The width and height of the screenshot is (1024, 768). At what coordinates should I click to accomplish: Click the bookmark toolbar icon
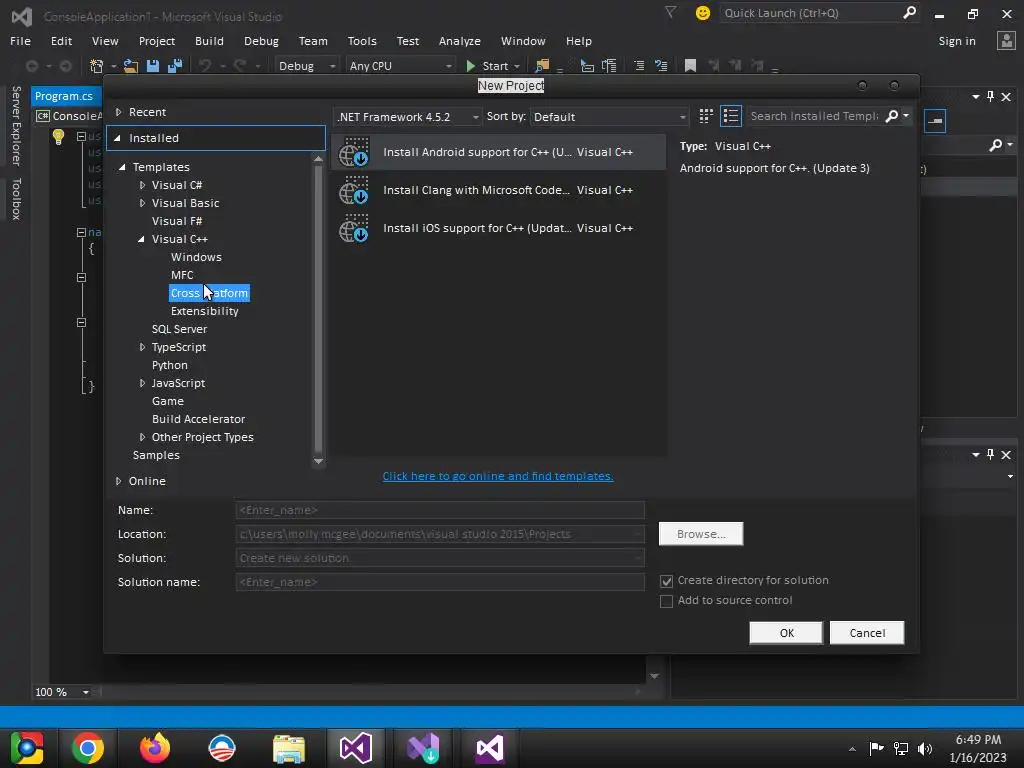(690, 66)
